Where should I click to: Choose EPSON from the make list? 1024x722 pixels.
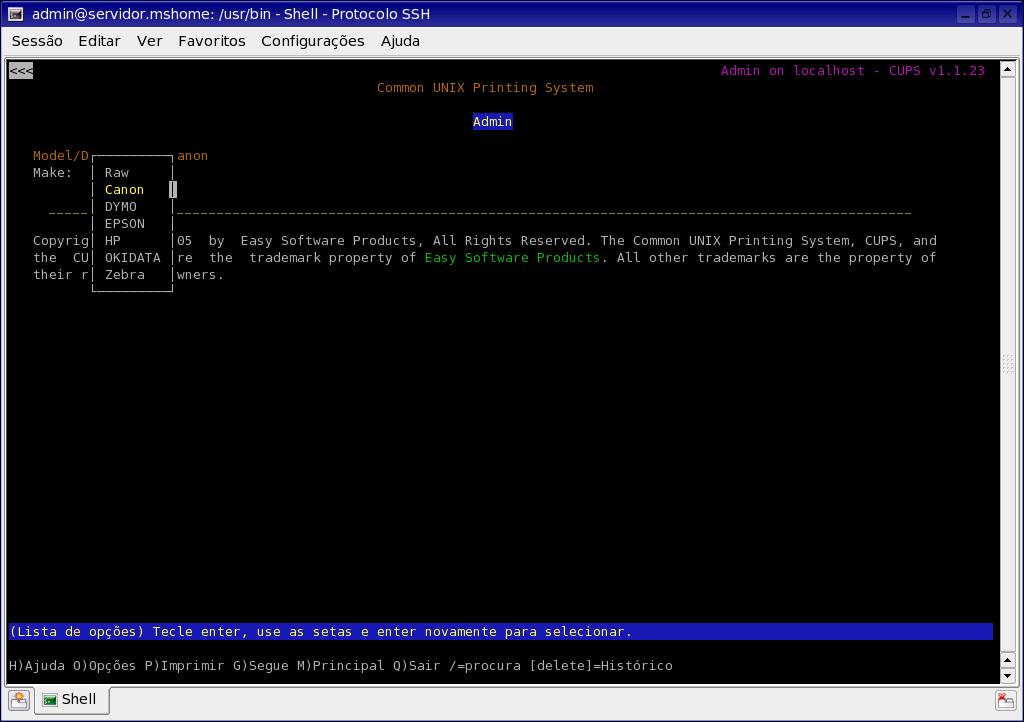(125, 224)
